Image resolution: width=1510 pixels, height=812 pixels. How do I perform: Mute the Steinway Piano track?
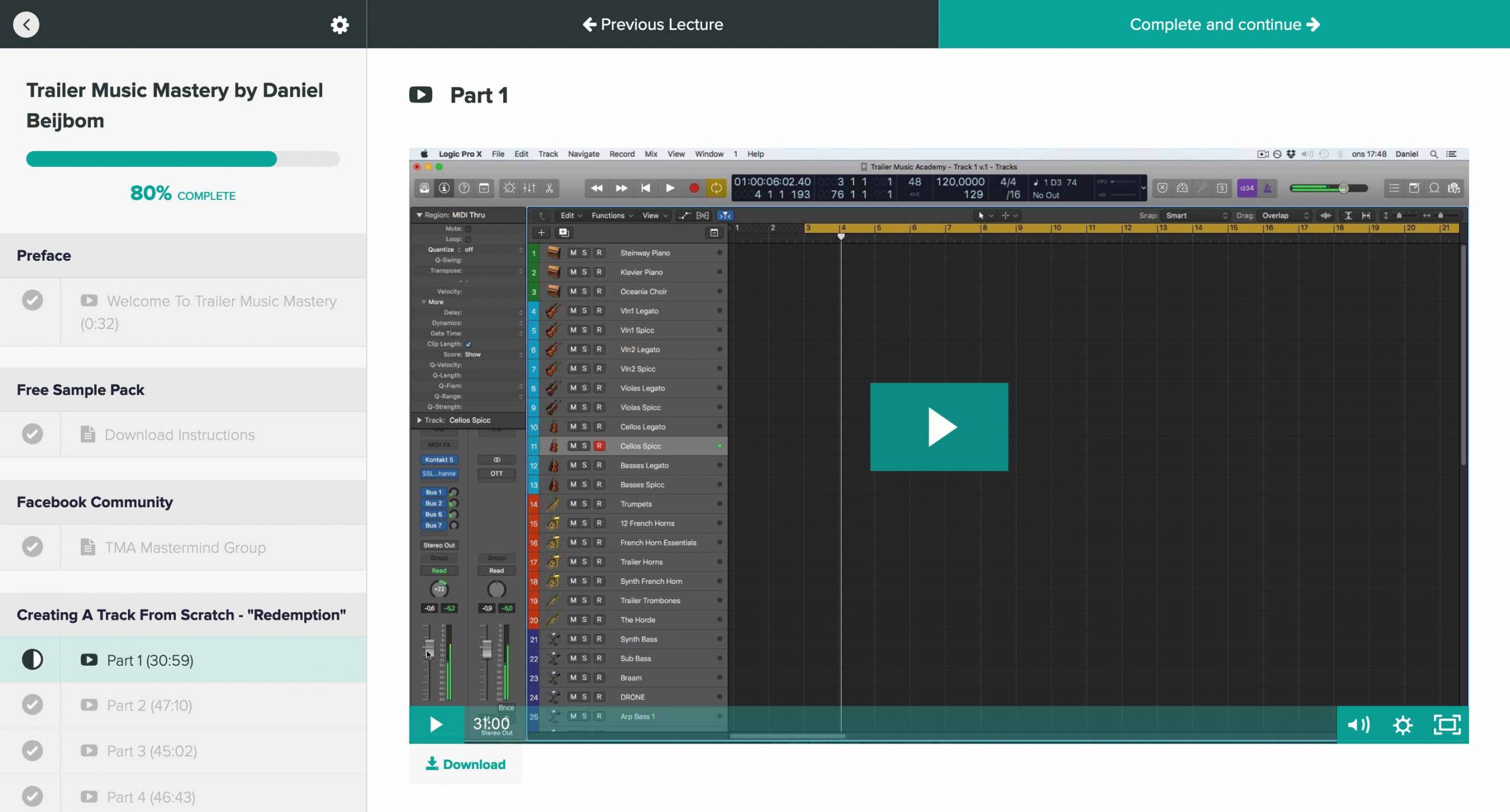[x=572, y=253]
